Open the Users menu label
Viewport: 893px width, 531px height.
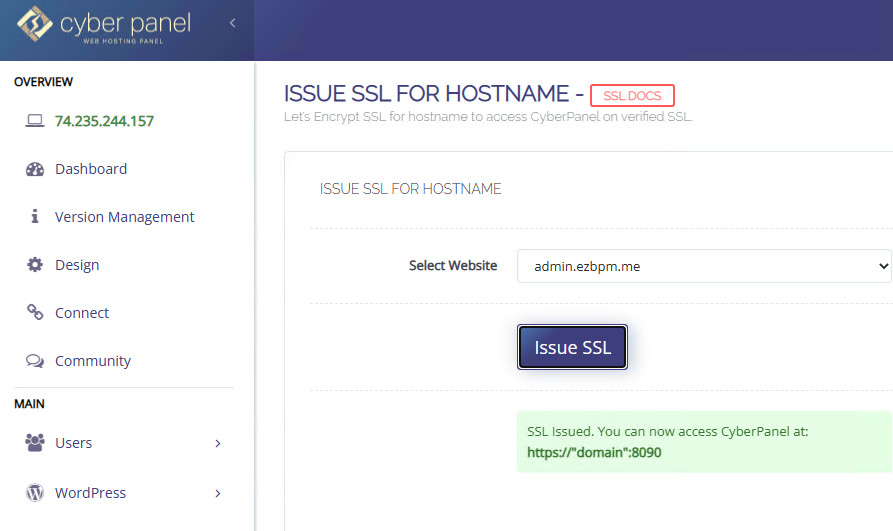coord(73,443)
